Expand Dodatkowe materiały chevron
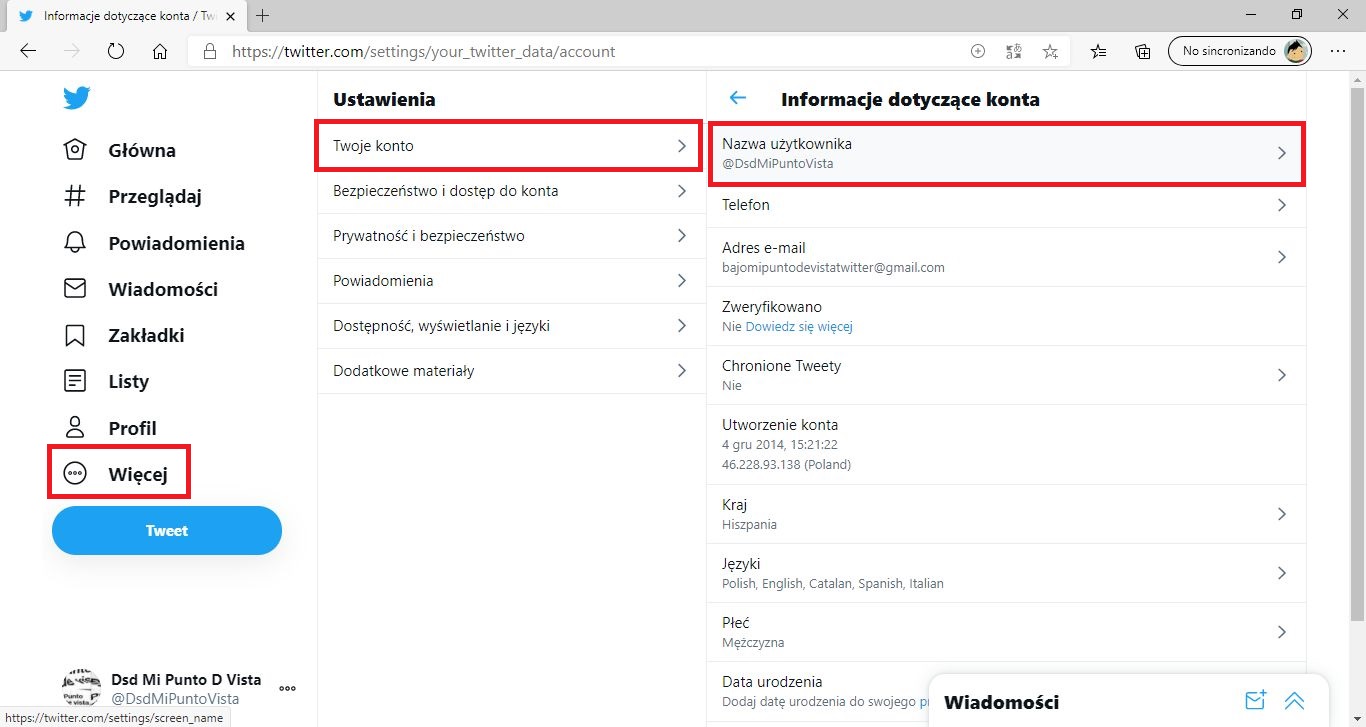Viewport: 1366px width, 727px height. coord(682,371)
